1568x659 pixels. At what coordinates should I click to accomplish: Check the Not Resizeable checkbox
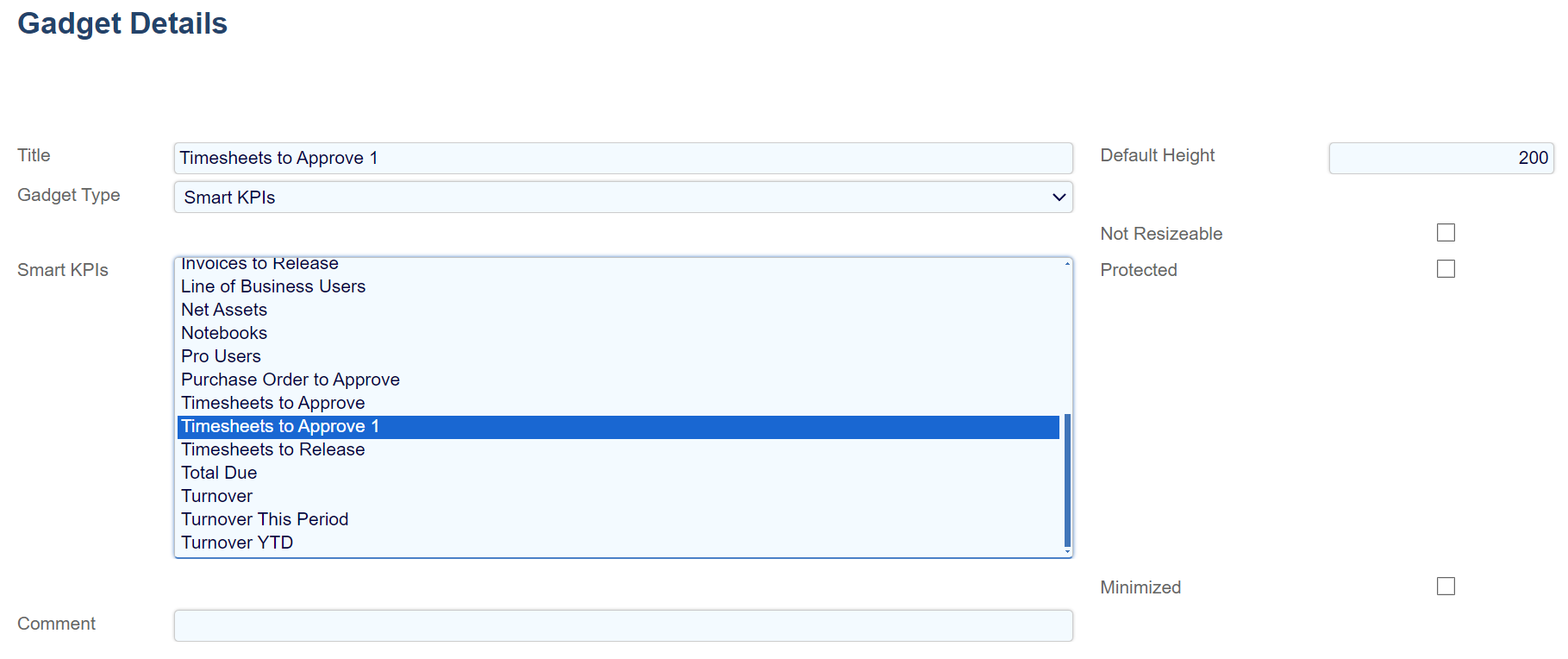pyautogui.click(x=1446, y=233)
